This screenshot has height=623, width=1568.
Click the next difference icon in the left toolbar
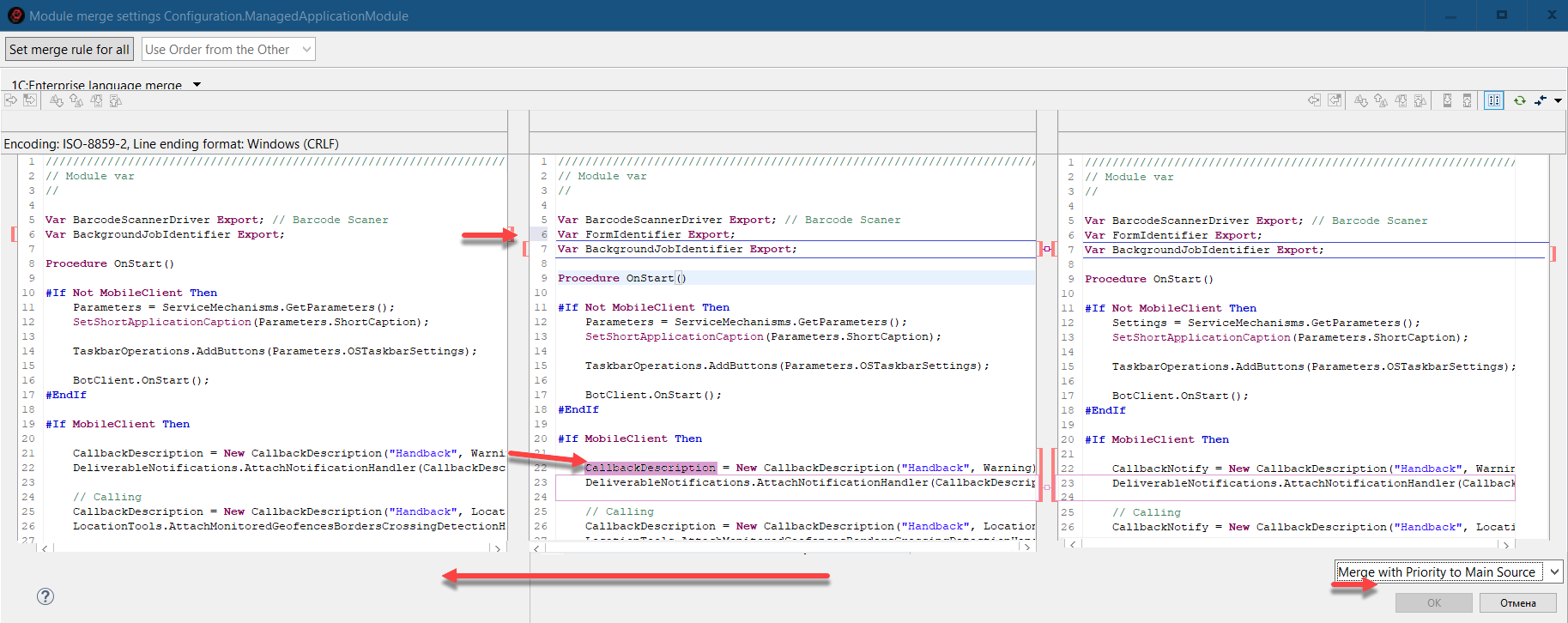tap(57, 100)
